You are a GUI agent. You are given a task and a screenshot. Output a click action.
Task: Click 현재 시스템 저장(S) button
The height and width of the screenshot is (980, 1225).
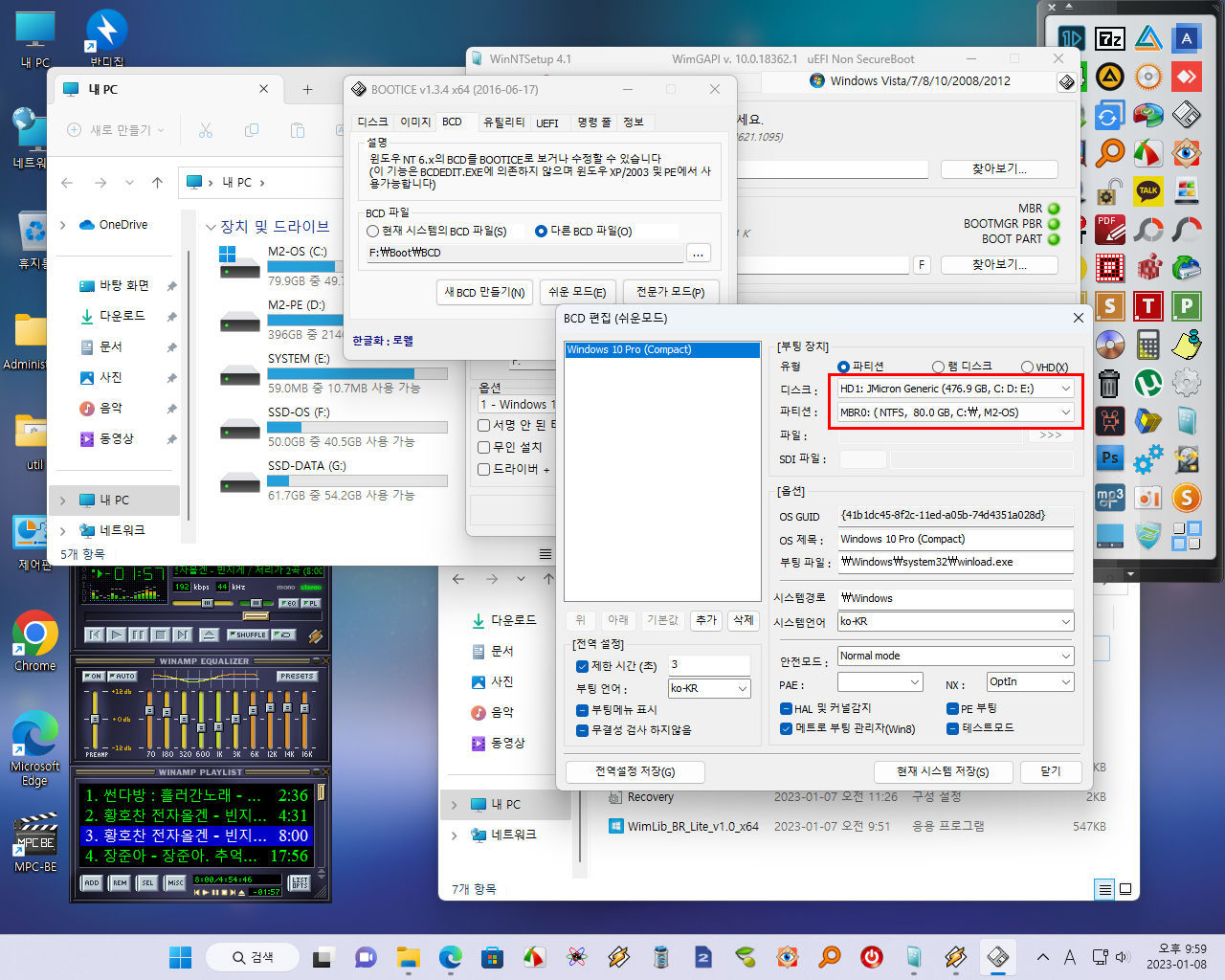click(943, 771)
